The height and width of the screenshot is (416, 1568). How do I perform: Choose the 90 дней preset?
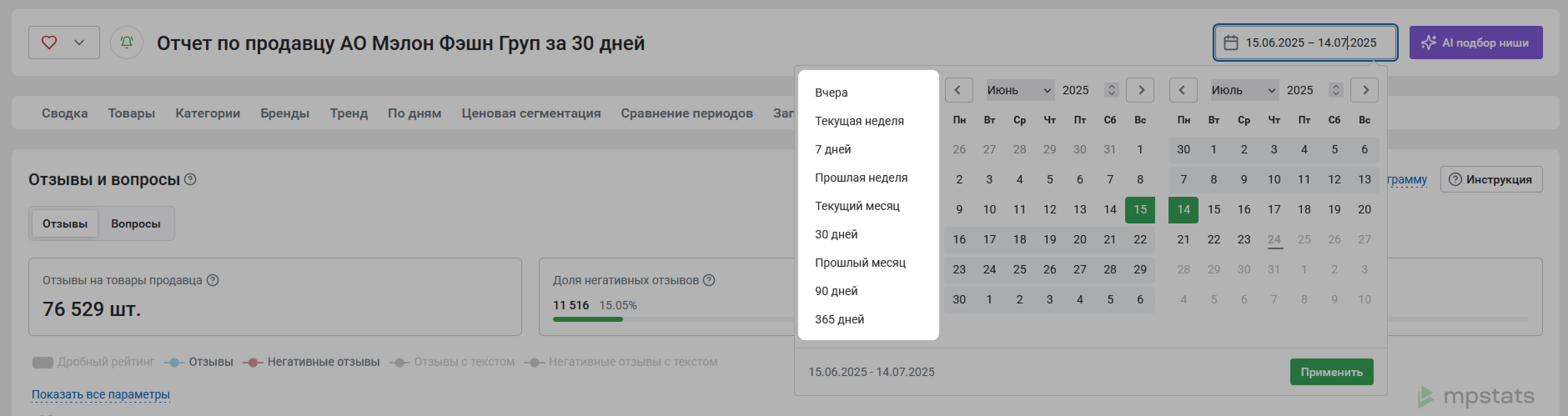click(836, 291)
